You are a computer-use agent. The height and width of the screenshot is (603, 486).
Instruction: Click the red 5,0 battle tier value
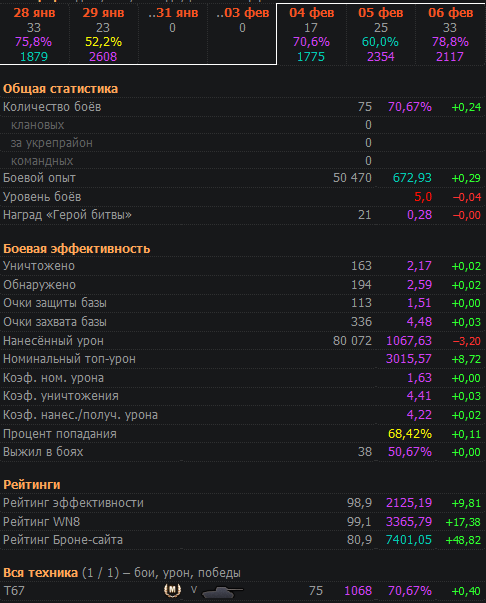pos(423,197)
